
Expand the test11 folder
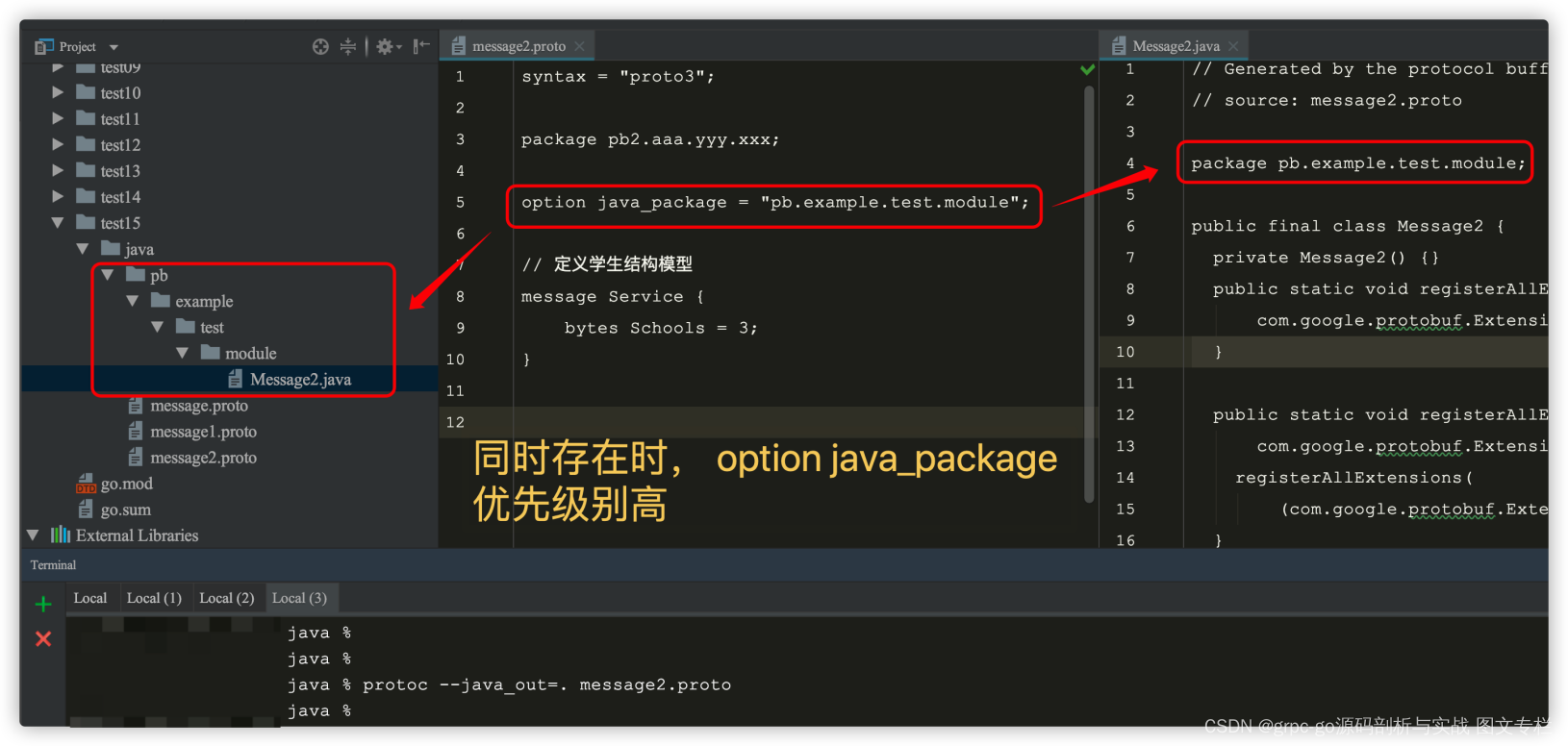(x=58, y=118)
